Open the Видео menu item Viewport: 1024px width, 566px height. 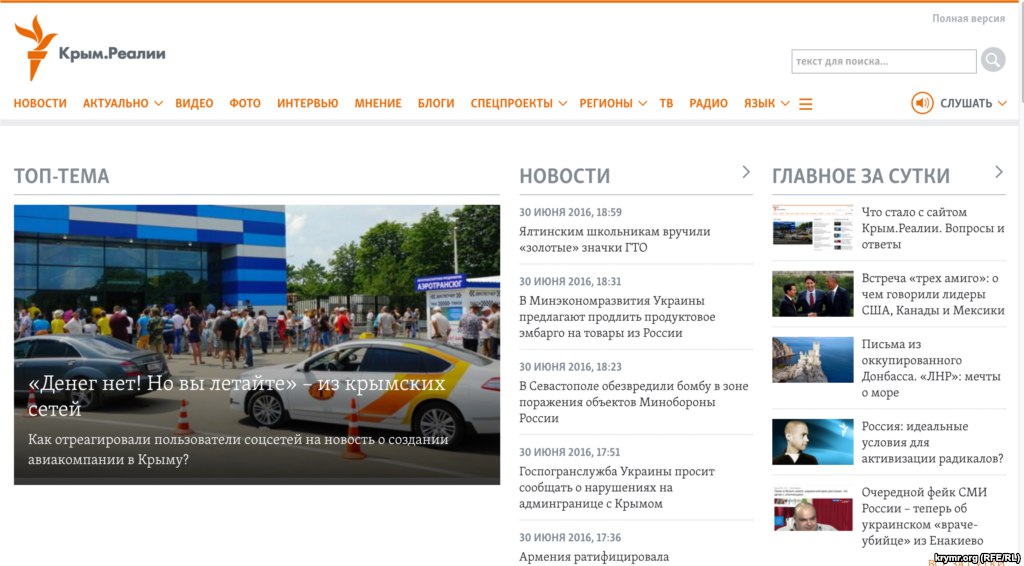click(x=194, y=103)
